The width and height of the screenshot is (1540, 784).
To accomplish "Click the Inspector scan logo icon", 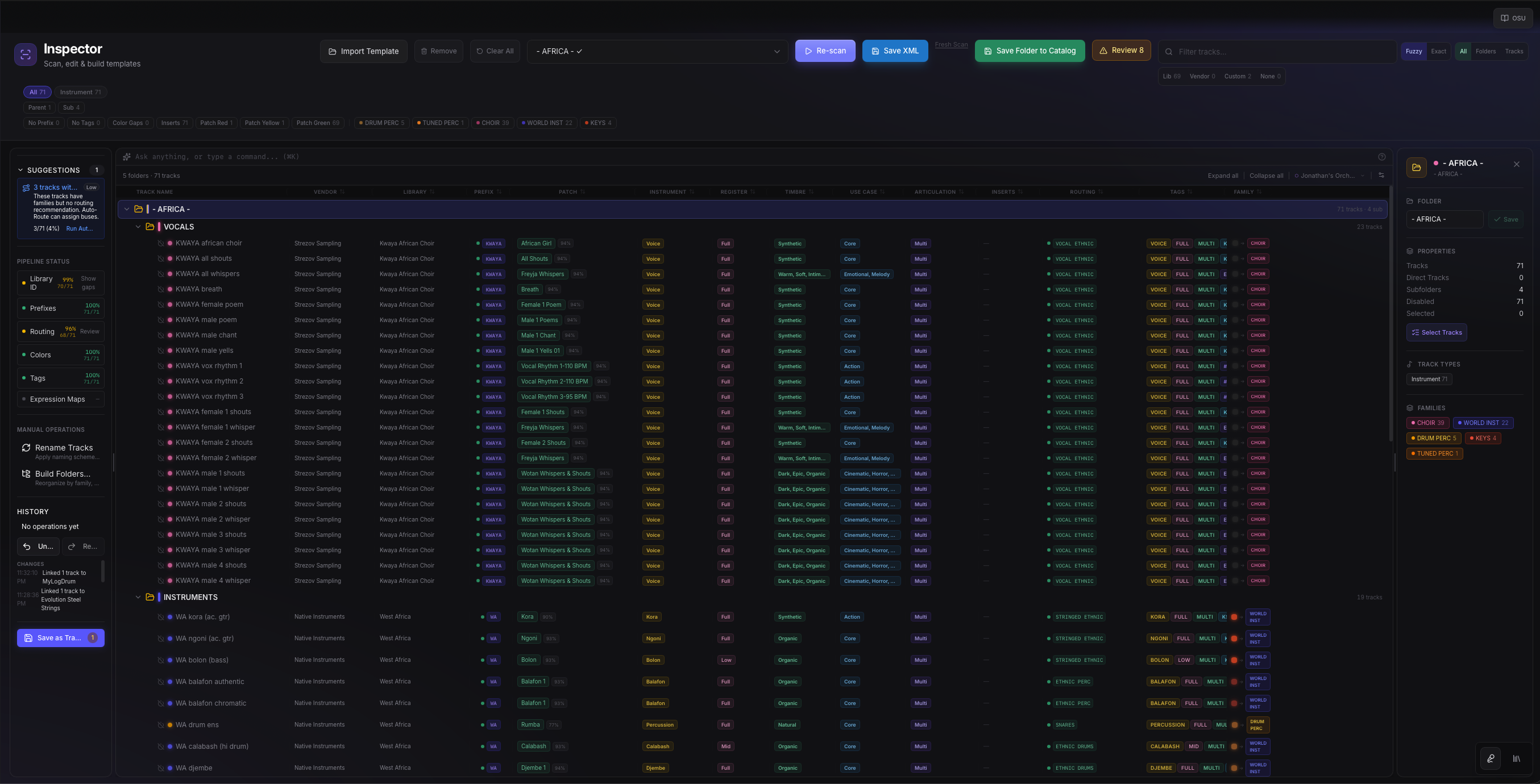I will 25,55.
